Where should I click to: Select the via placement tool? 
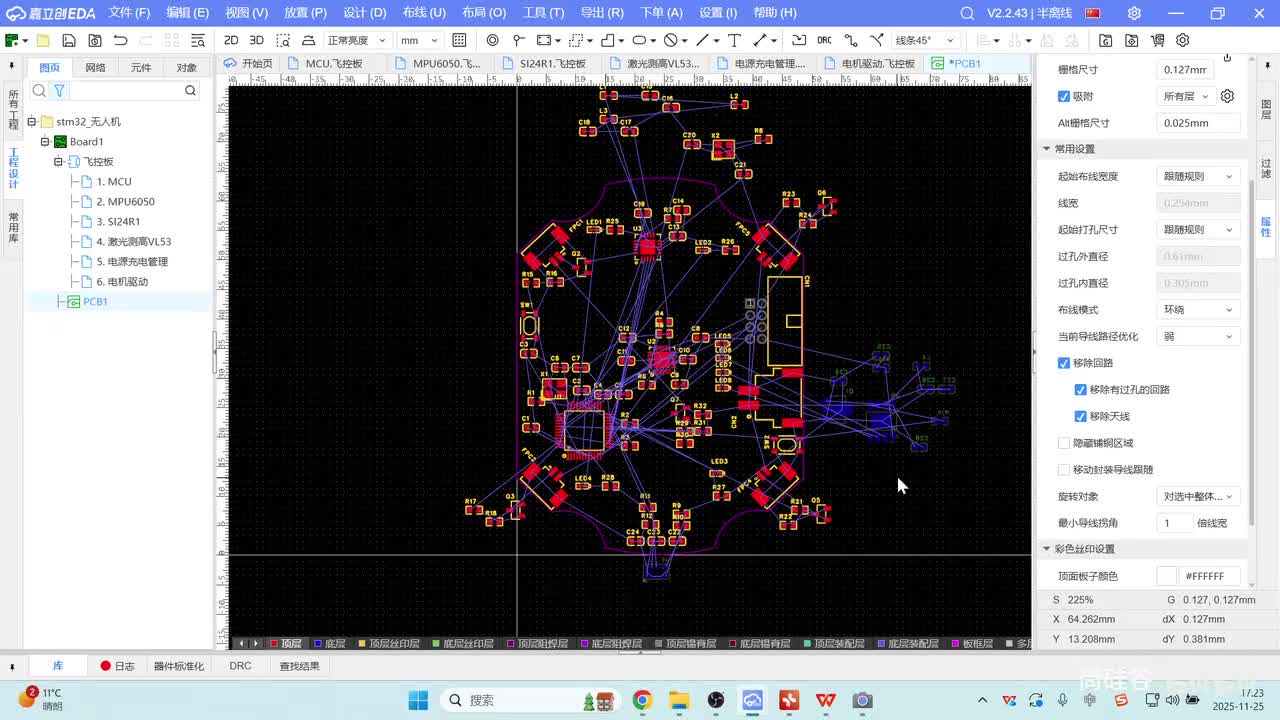[492, 40]
